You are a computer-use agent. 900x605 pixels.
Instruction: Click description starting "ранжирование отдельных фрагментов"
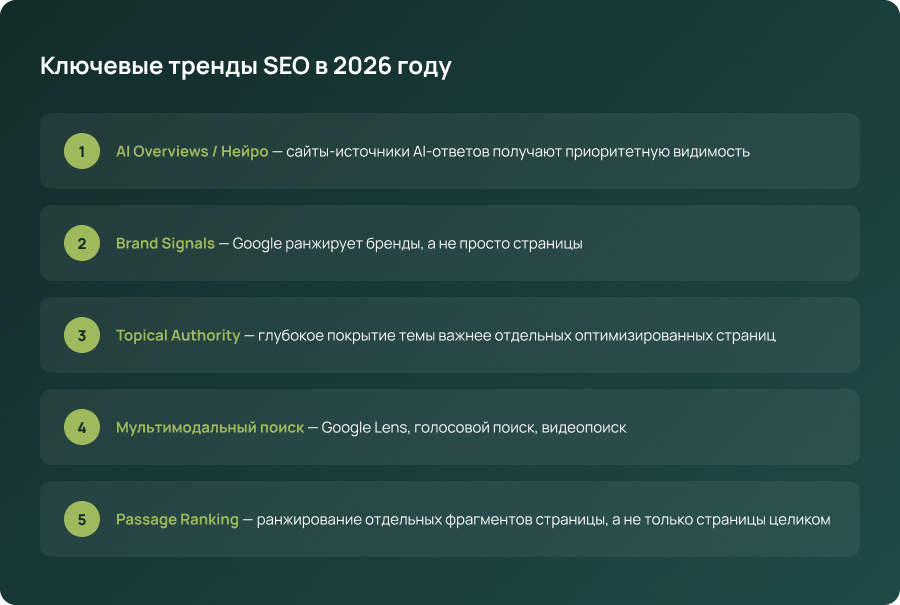click(x=543, y=520)
